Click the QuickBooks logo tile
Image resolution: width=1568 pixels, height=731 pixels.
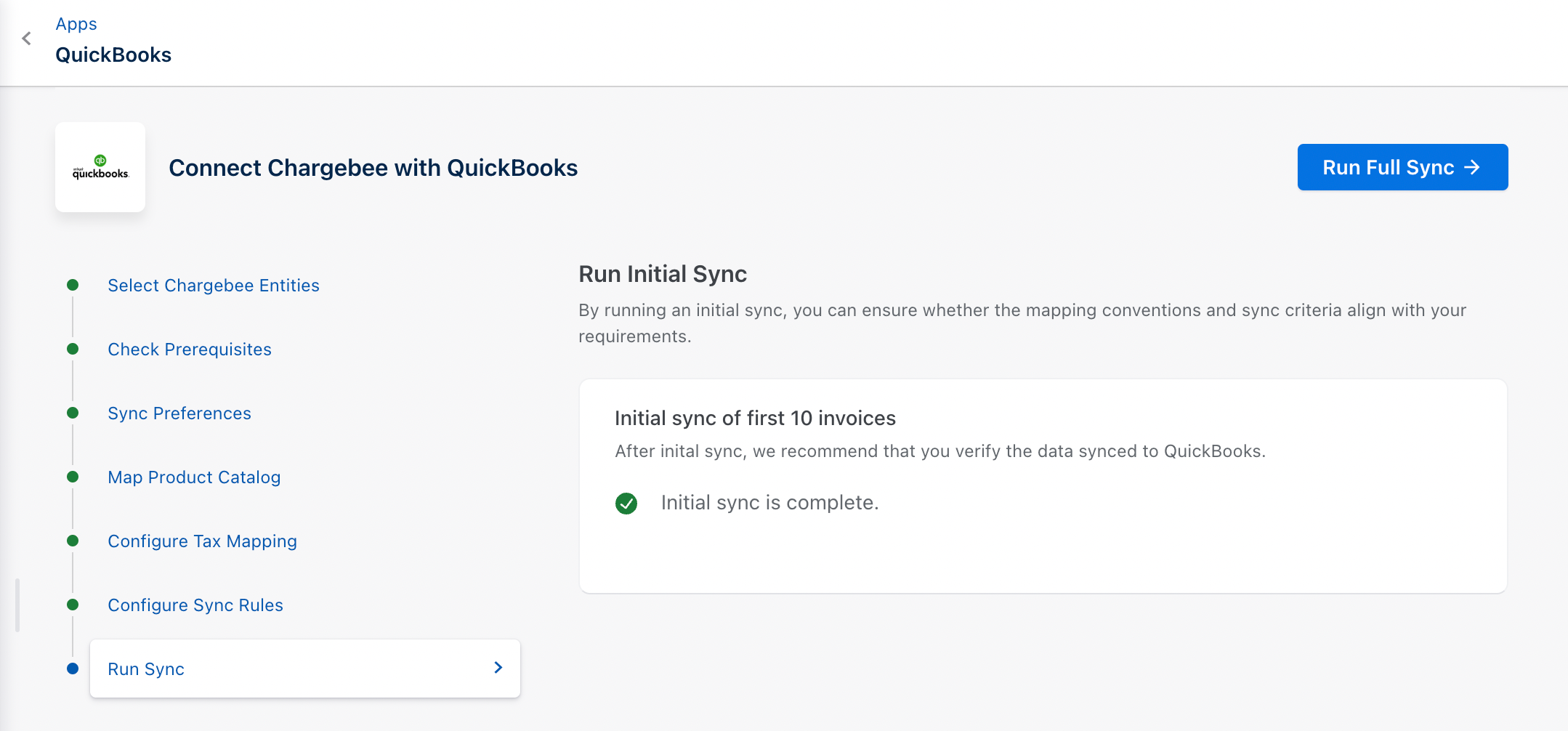pos(100,167)
